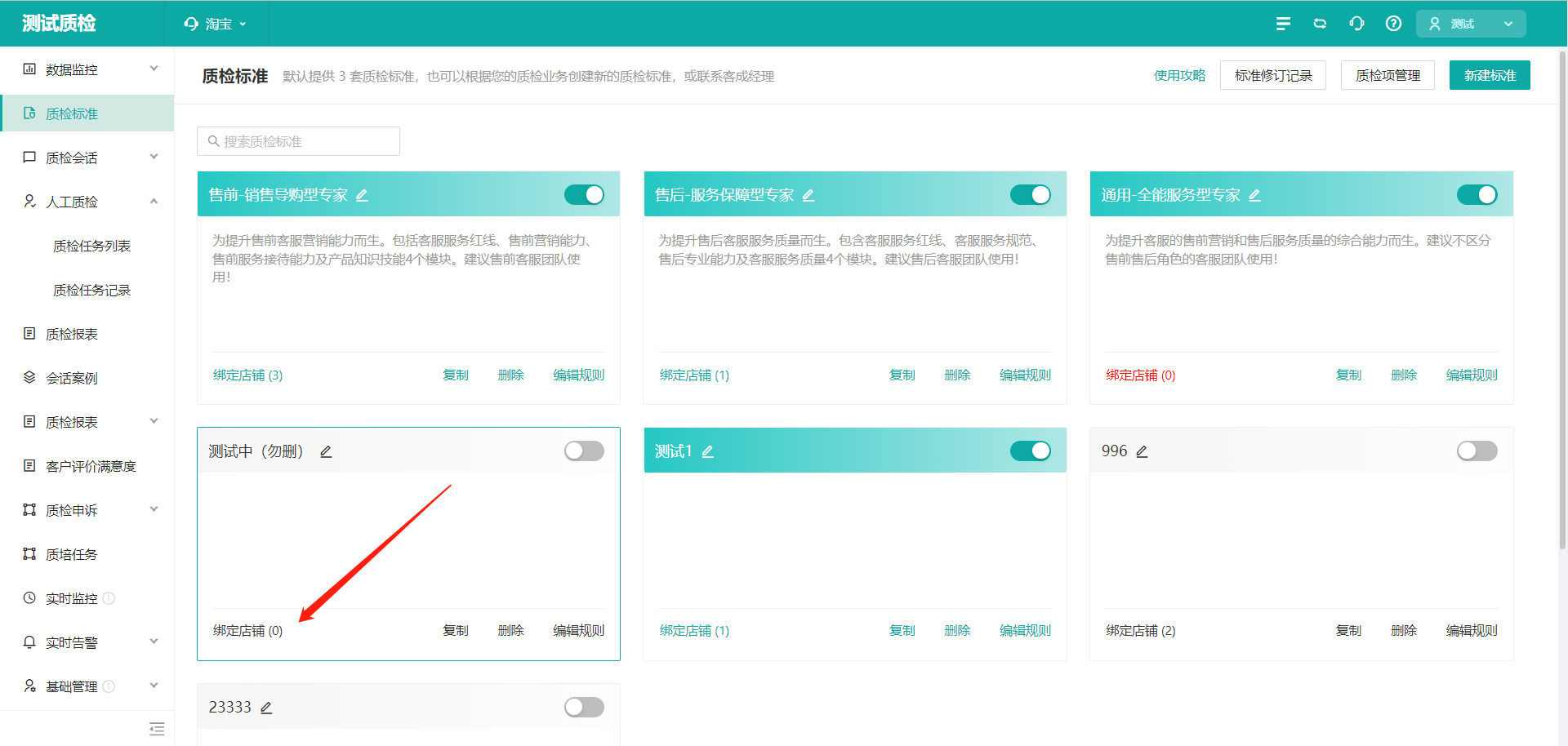Open the help question mark icon
The width and height of the screenshot is (1568, 746).
[1393, 24]
